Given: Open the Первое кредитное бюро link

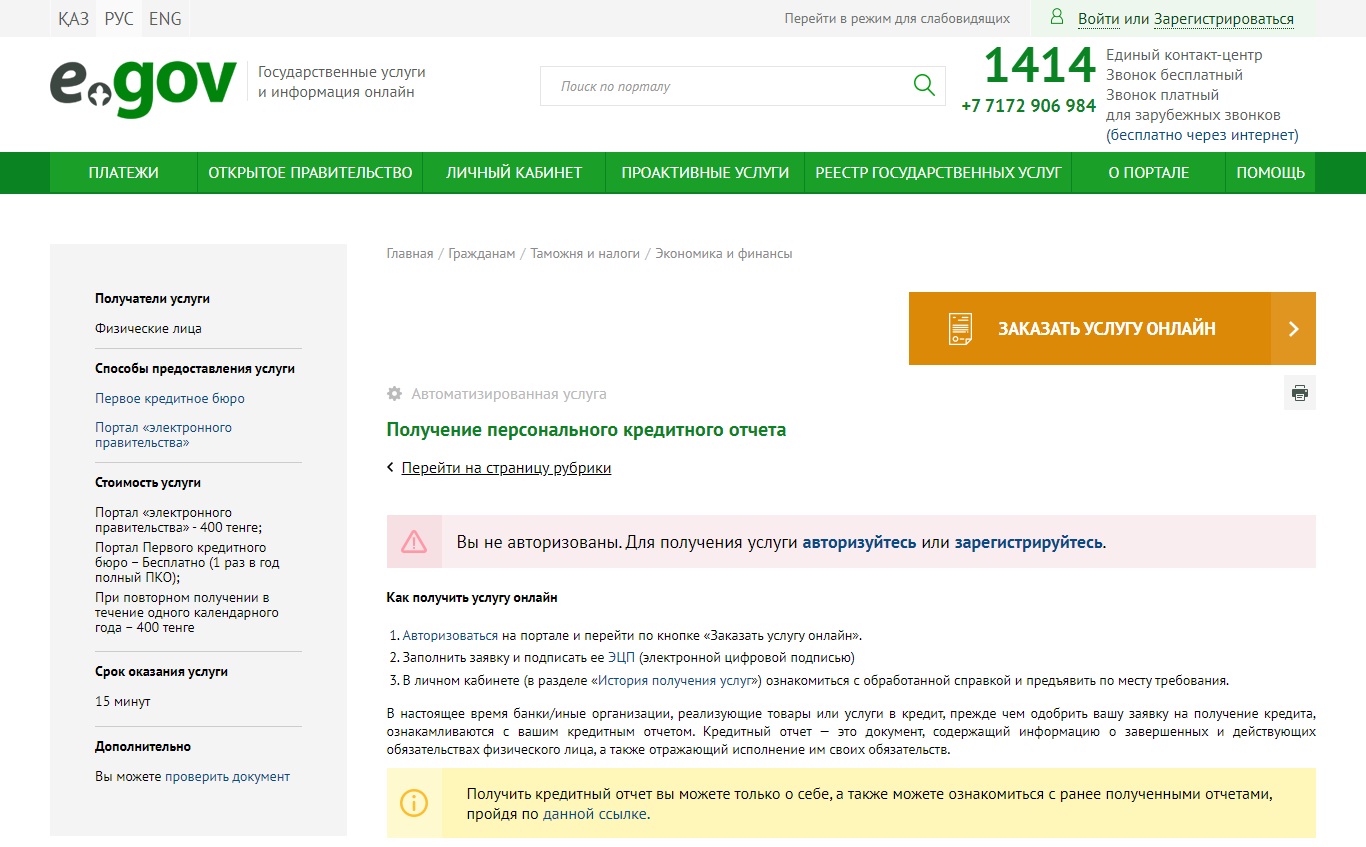Looking at the screenshot, I should click(170, 398).
